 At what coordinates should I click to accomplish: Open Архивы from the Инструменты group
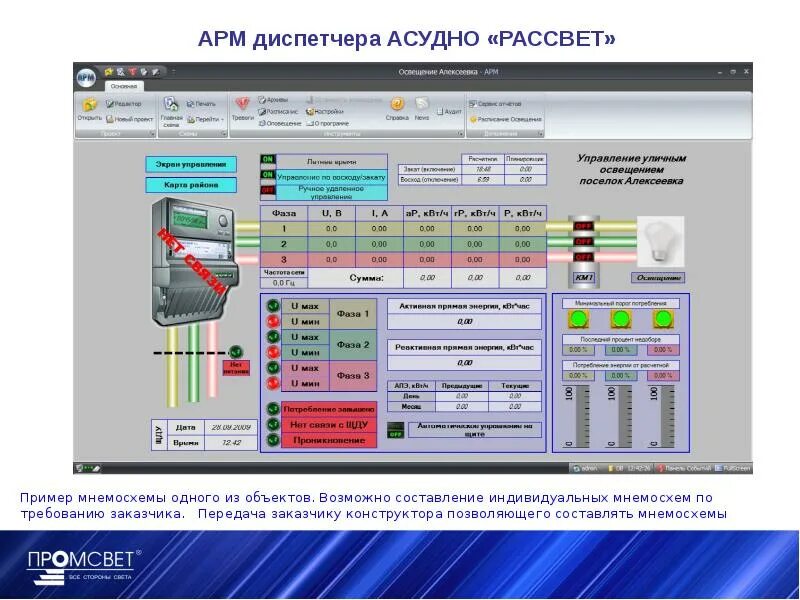pos(273,99)
